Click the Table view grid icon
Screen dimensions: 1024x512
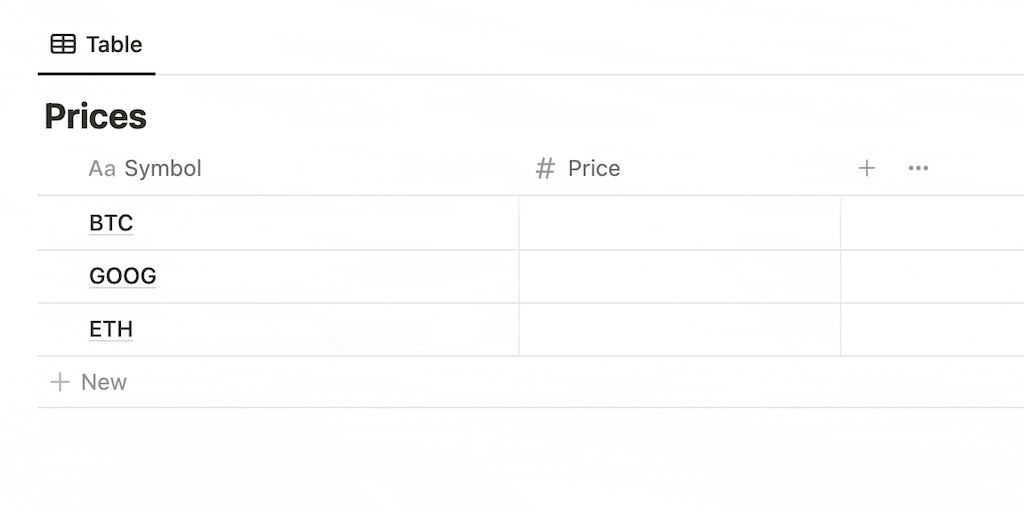(x=63, y=44)
